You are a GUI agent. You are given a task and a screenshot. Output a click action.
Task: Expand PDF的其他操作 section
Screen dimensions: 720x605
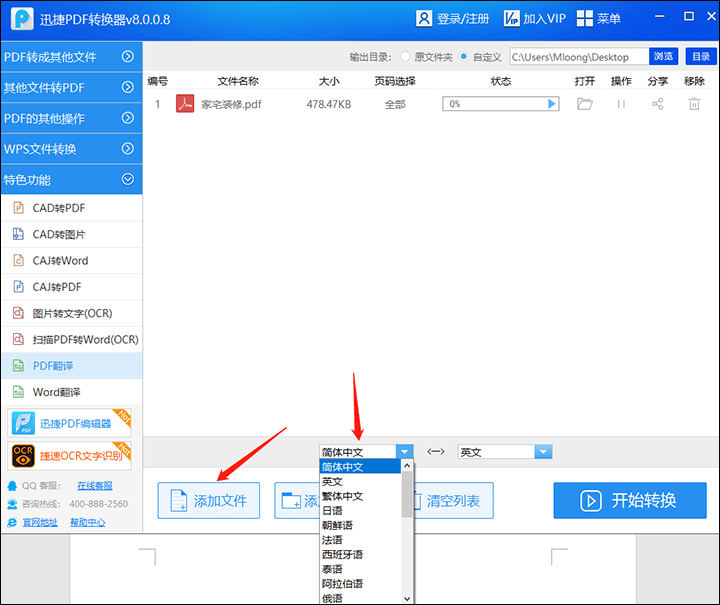pyautogui.click(x=72, y=118)
